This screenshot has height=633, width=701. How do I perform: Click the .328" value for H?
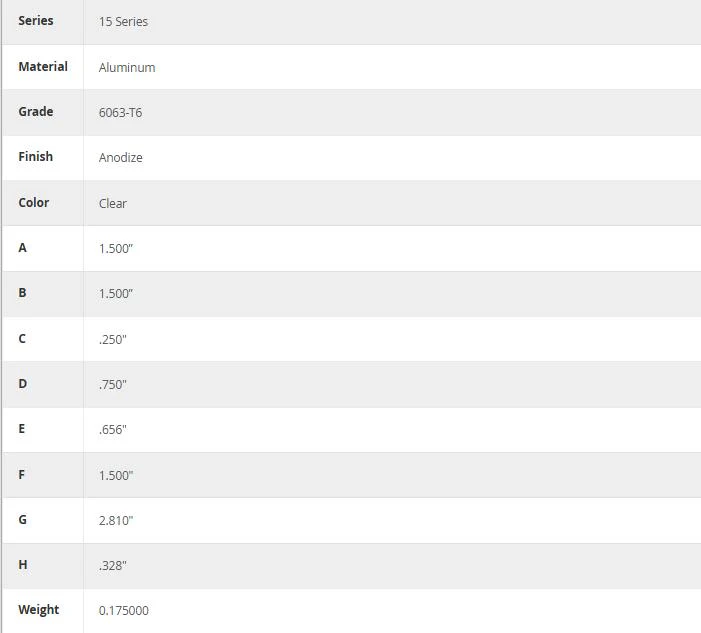coord(113,565)
